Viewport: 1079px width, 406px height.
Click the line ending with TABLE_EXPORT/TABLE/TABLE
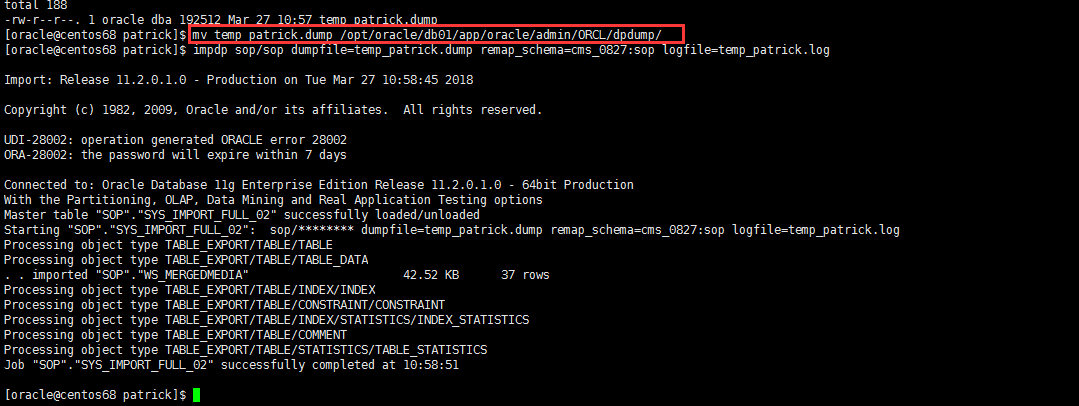click(x=168, y=245)
